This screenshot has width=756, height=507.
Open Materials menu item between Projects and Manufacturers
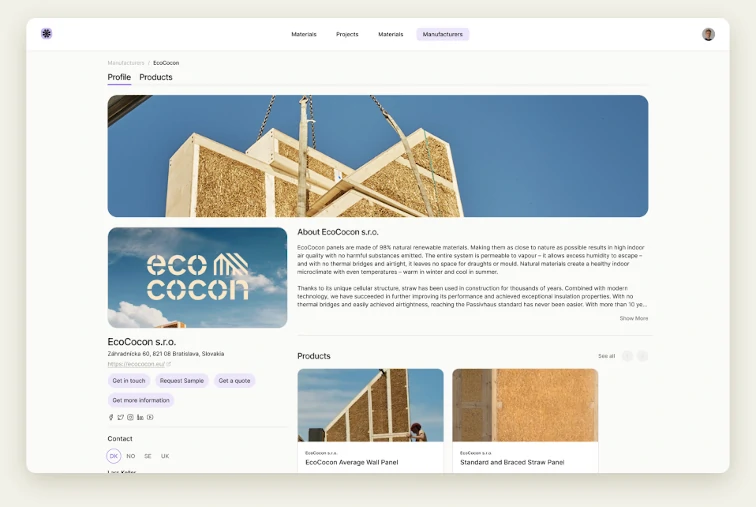coord(391,34)
